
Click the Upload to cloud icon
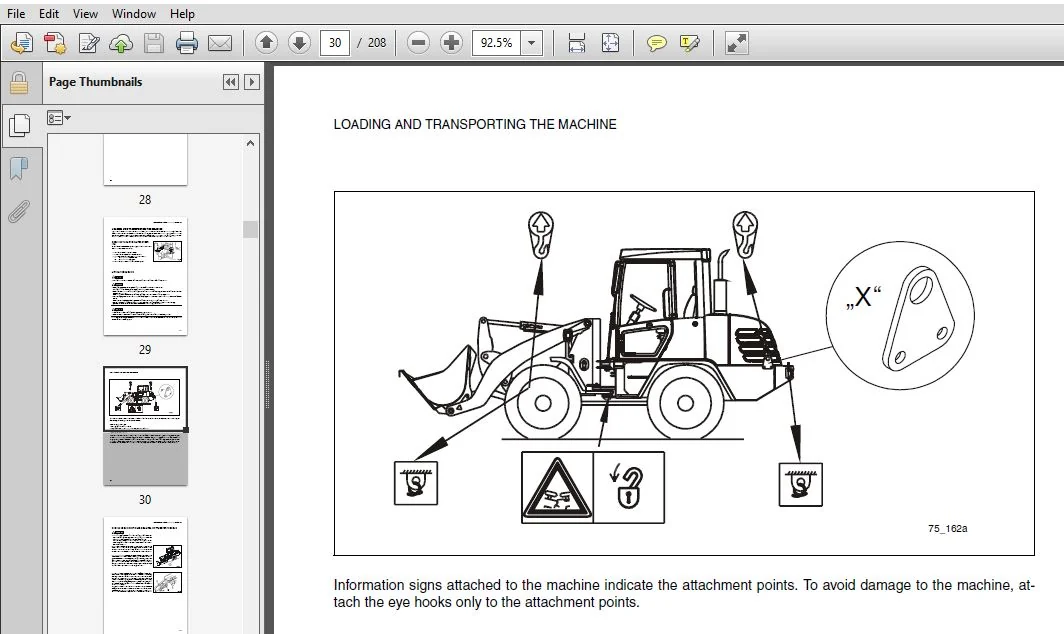coord(121,43)
